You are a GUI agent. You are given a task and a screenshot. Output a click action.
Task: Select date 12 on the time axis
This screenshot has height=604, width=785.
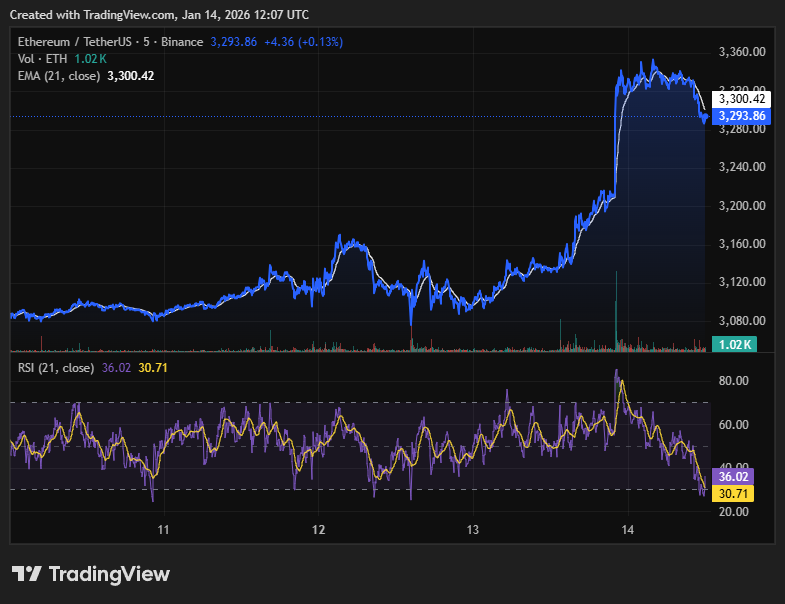pyautogui.click(x=319, y=530)
